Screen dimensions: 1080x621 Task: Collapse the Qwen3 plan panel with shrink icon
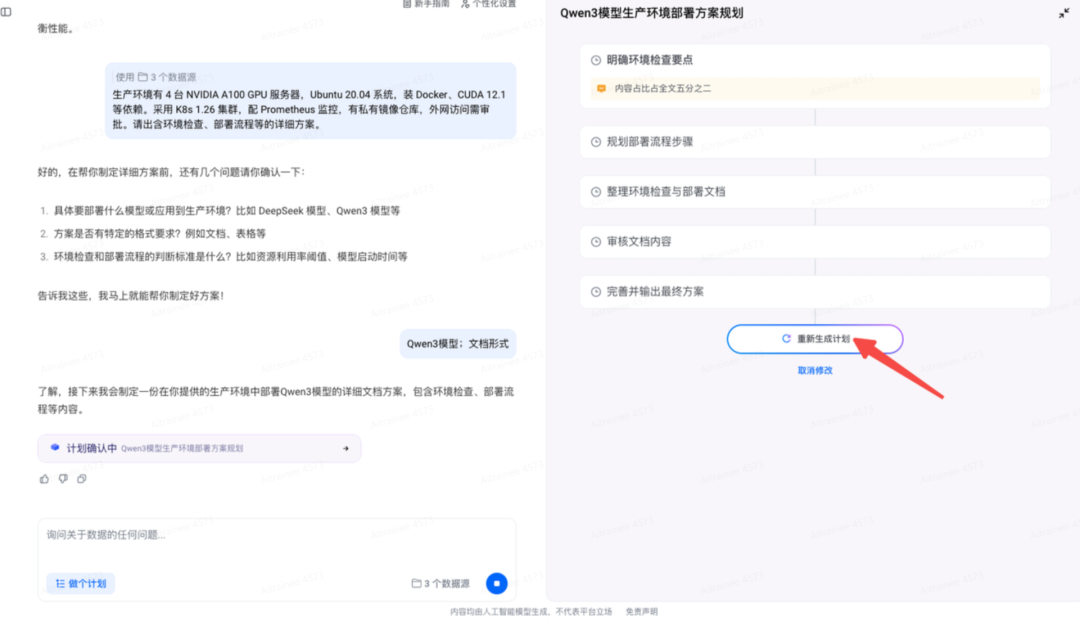point(1063,13)
